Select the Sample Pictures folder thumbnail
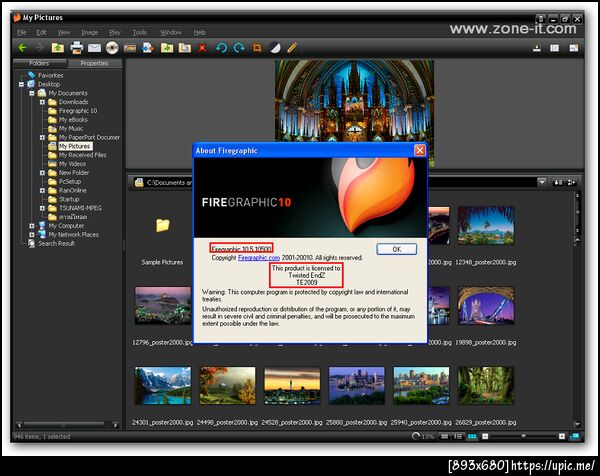Viewport: 600px width, 476px height. [x=163, y=226]
